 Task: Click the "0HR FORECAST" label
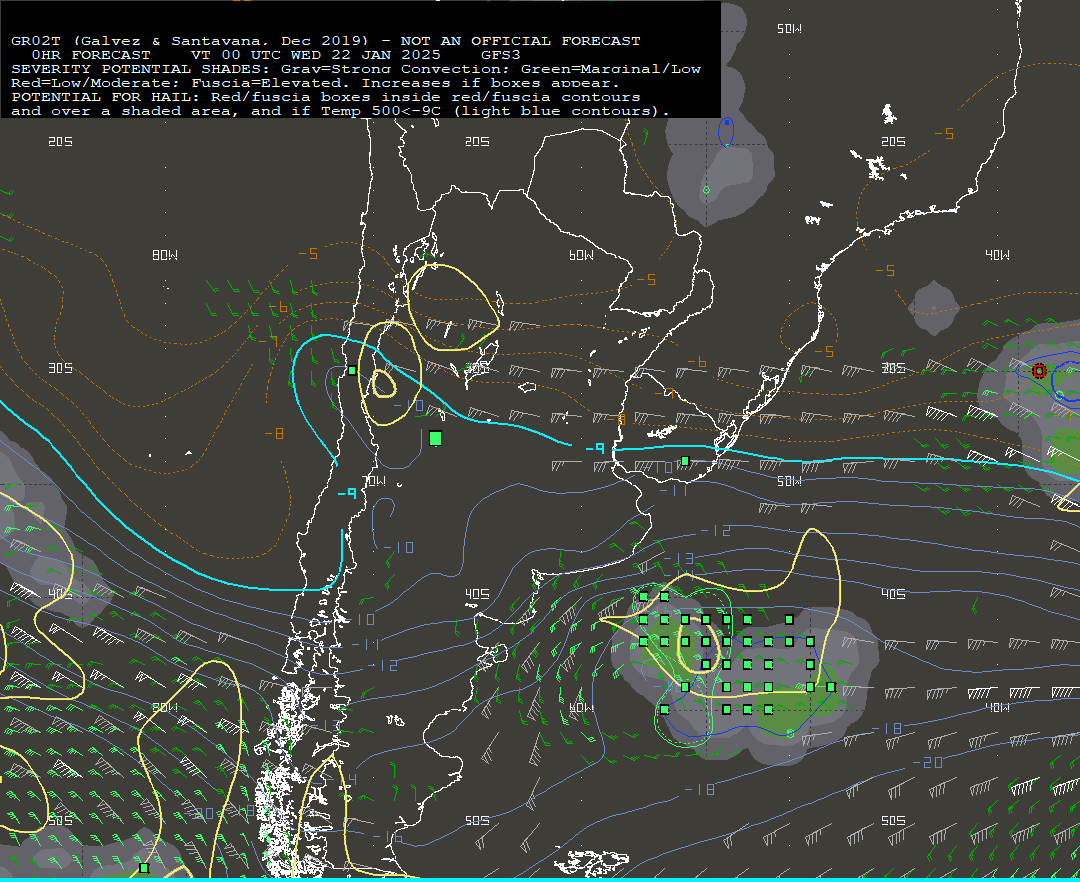pyautogui.click(x=91, y=55)
